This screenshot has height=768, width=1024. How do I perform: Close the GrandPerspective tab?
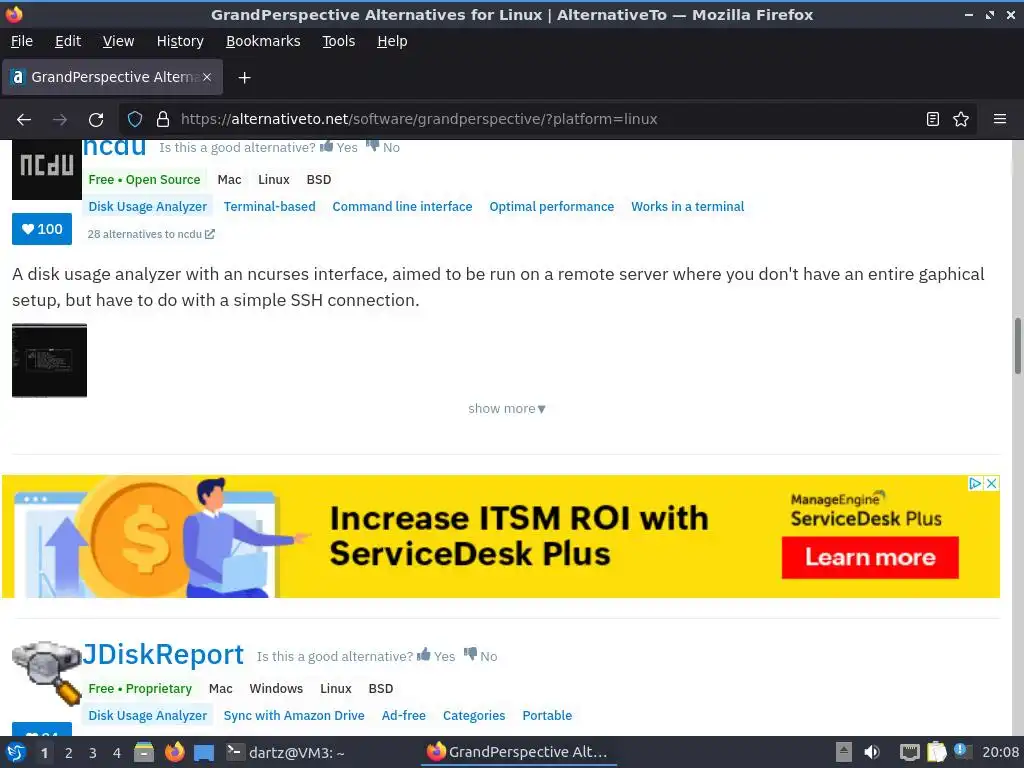click(x=206, y=77)
